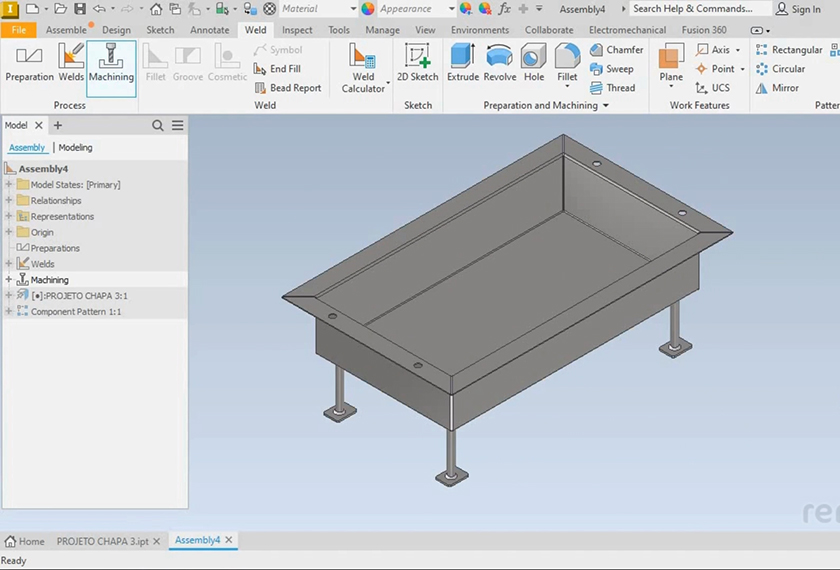Viewport: 840px width, 570px height.
Task: Click the Search Help & Commands field
Action: coord(692,9)
